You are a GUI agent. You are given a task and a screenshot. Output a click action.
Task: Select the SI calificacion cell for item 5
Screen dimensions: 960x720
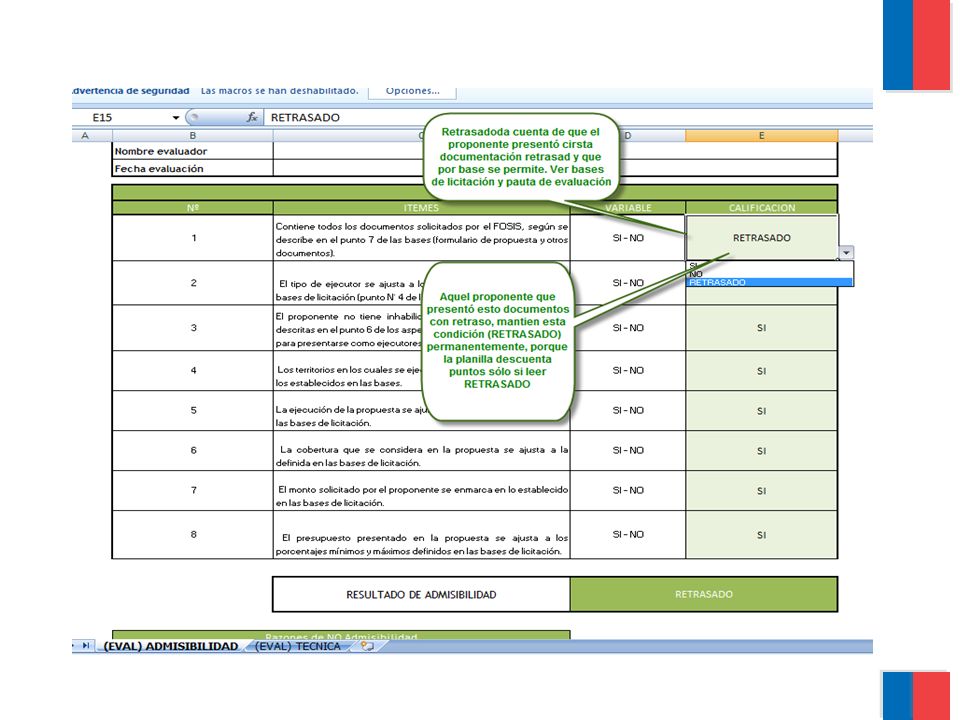[x=761, y=410]
